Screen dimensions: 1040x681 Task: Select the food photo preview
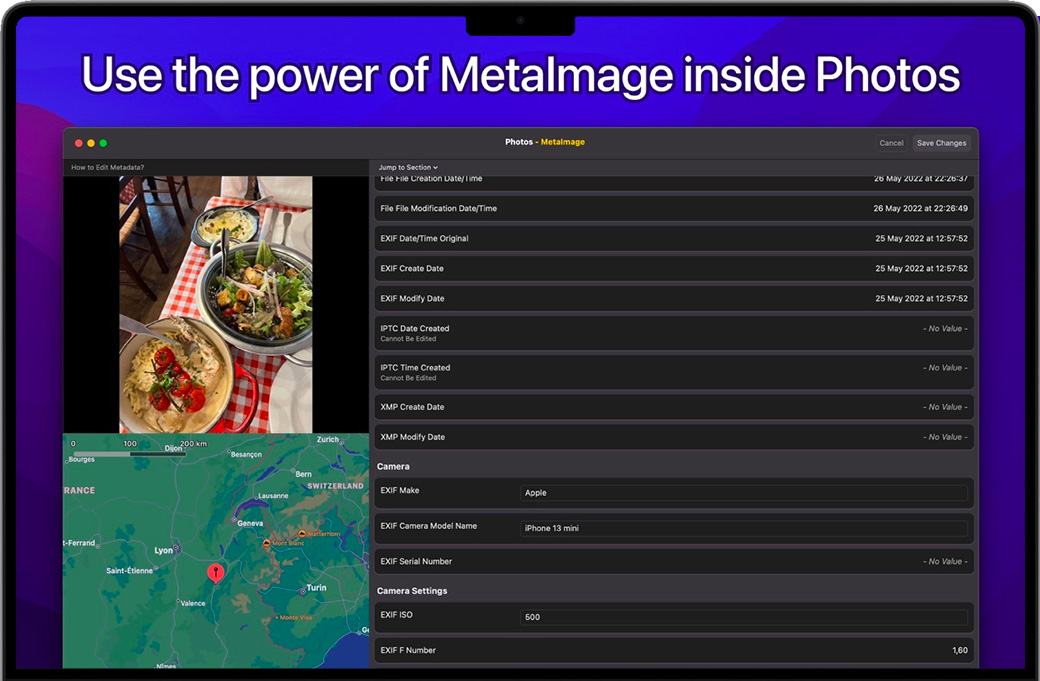(216, 304)
